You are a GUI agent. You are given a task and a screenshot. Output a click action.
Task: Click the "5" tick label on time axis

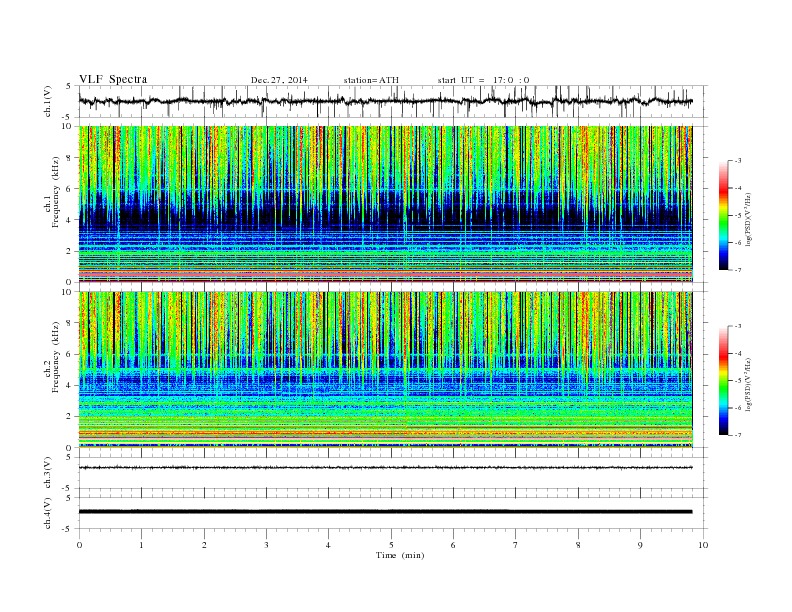pos(391,545)
